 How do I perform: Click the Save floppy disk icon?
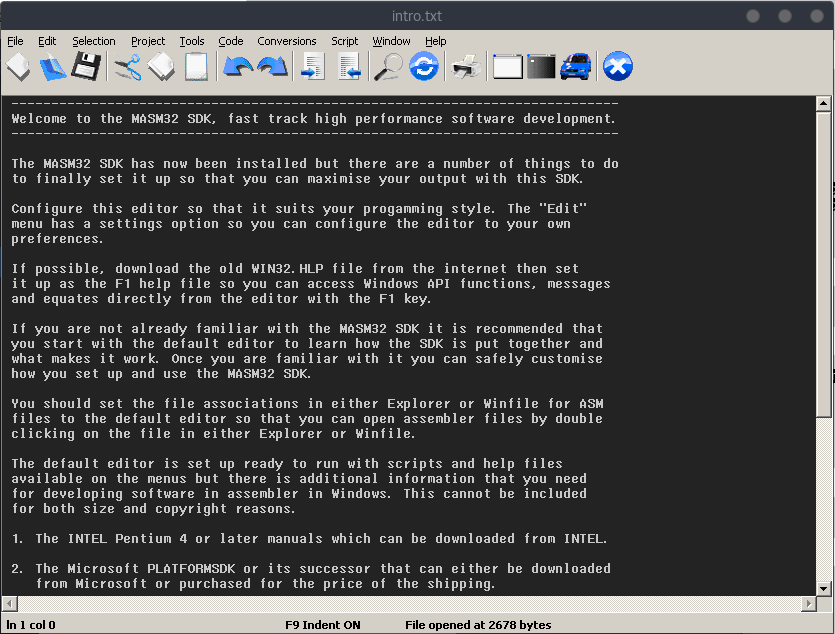pyautogui.click(x=86, y=67)
